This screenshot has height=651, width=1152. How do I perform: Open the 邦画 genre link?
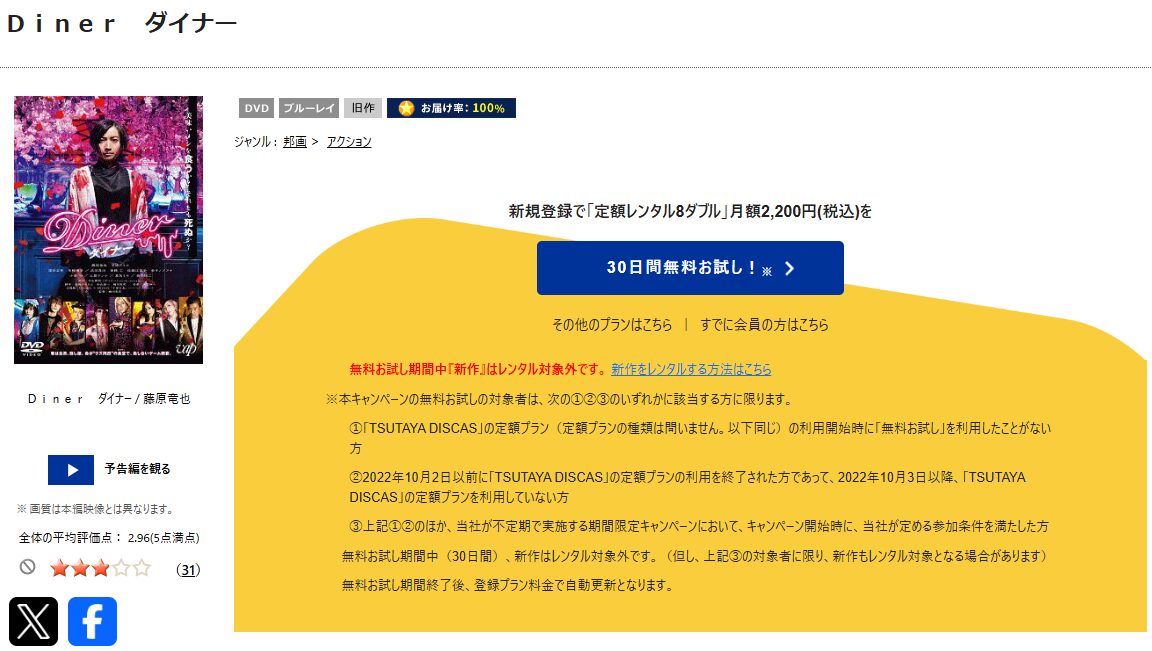click(293, 141)
